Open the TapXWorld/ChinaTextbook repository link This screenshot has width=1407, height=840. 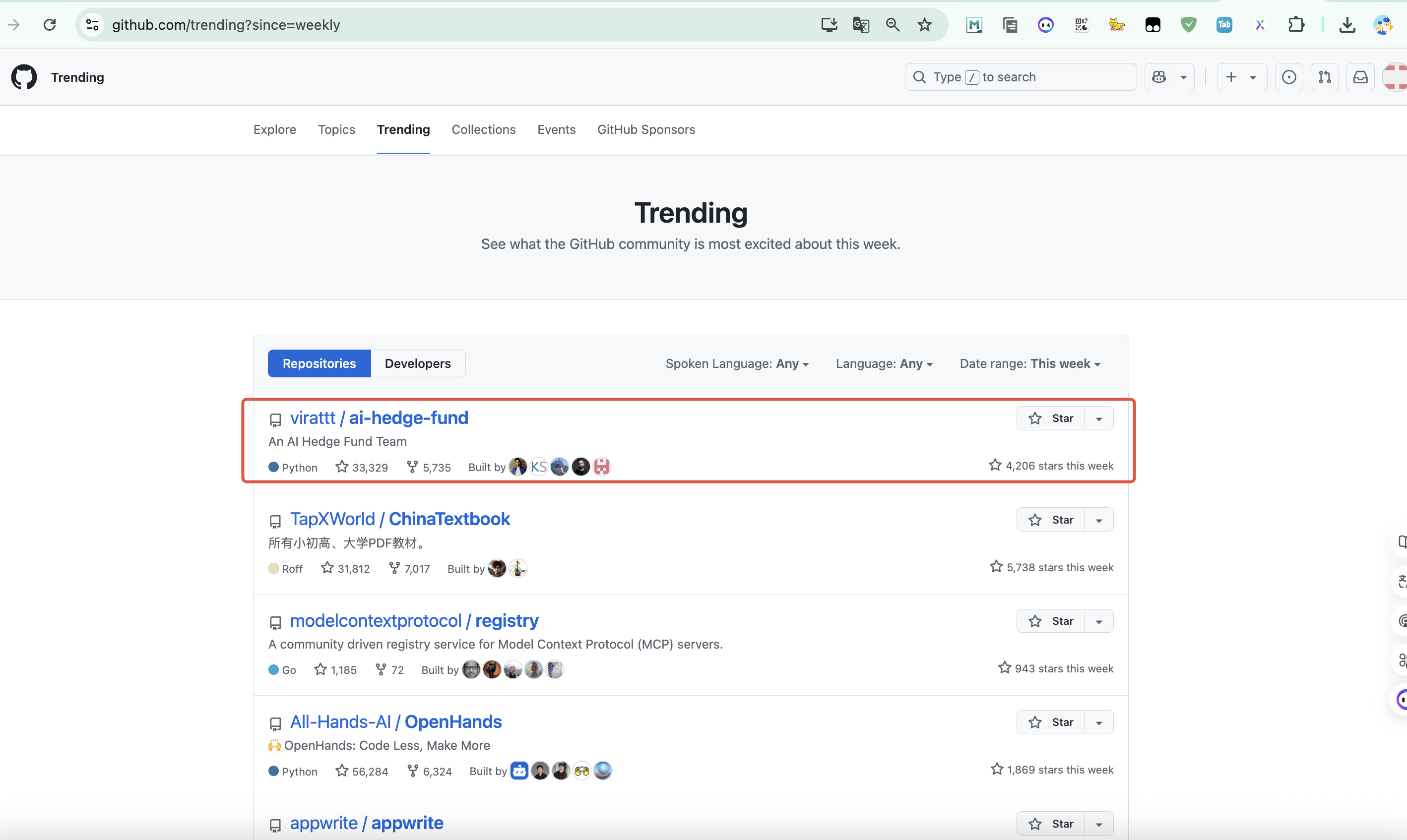click(400, 519)
